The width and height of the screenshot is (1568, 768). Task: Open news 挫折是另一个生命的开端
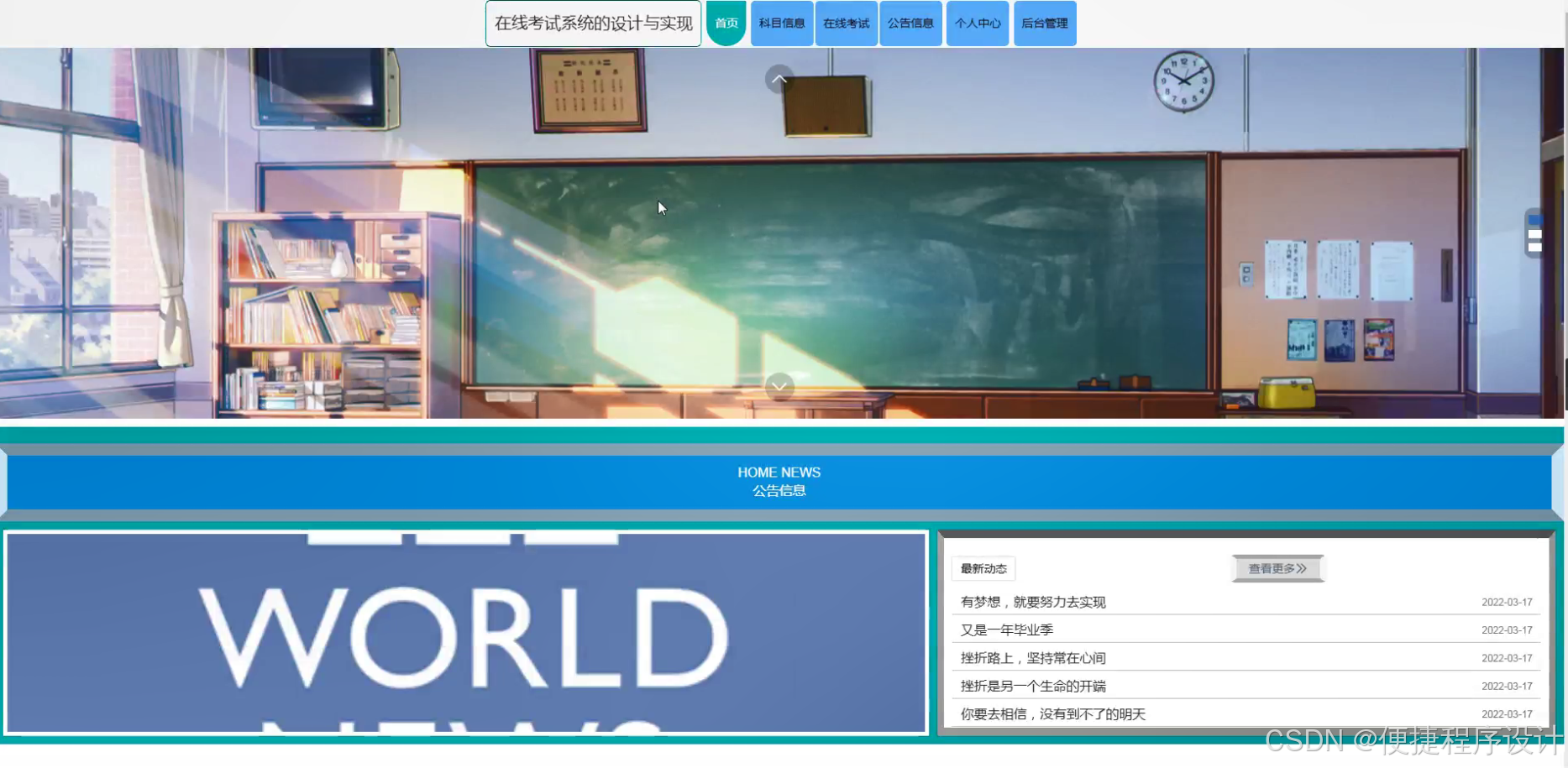(1033, 686)
